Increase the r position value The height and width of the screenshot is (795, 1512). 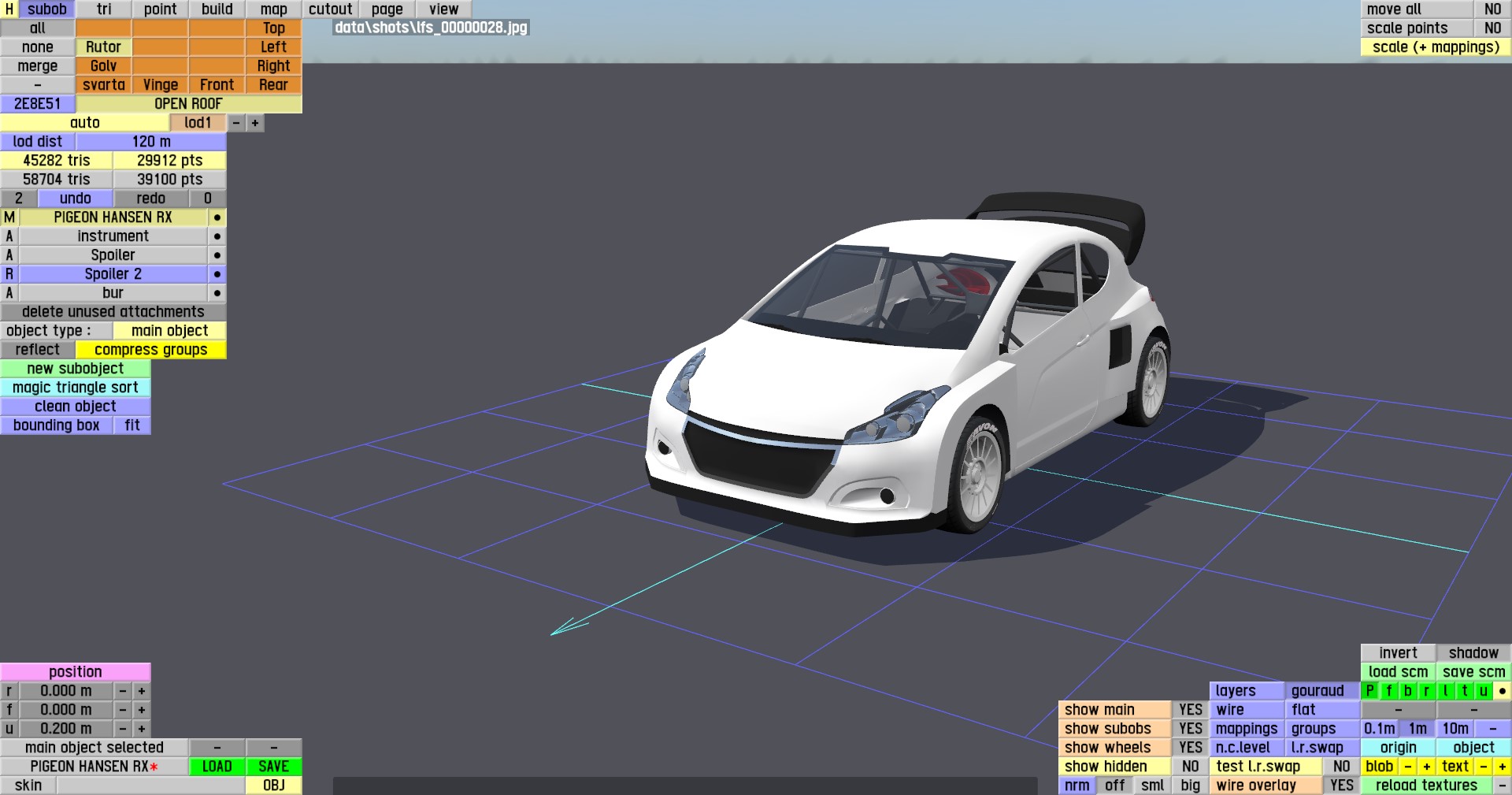click(142, 691)
